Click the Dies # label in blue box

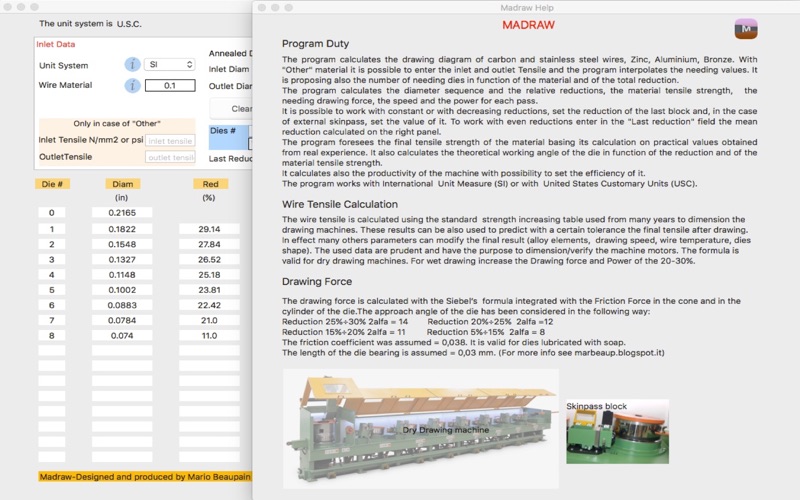click(223, 131)
